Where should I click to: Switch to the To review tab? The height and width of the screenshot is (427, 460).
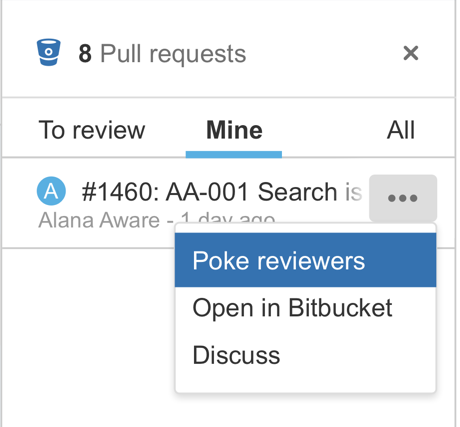pyautogui.click(x=92, y=130)
